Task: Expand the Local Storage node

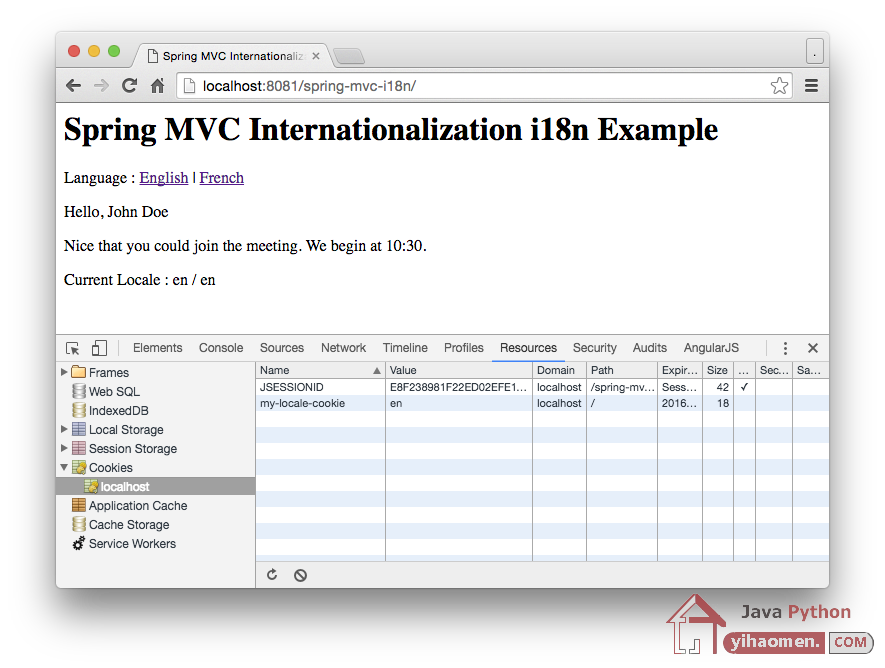Action: pyautogui.click(x=64, y=429)
